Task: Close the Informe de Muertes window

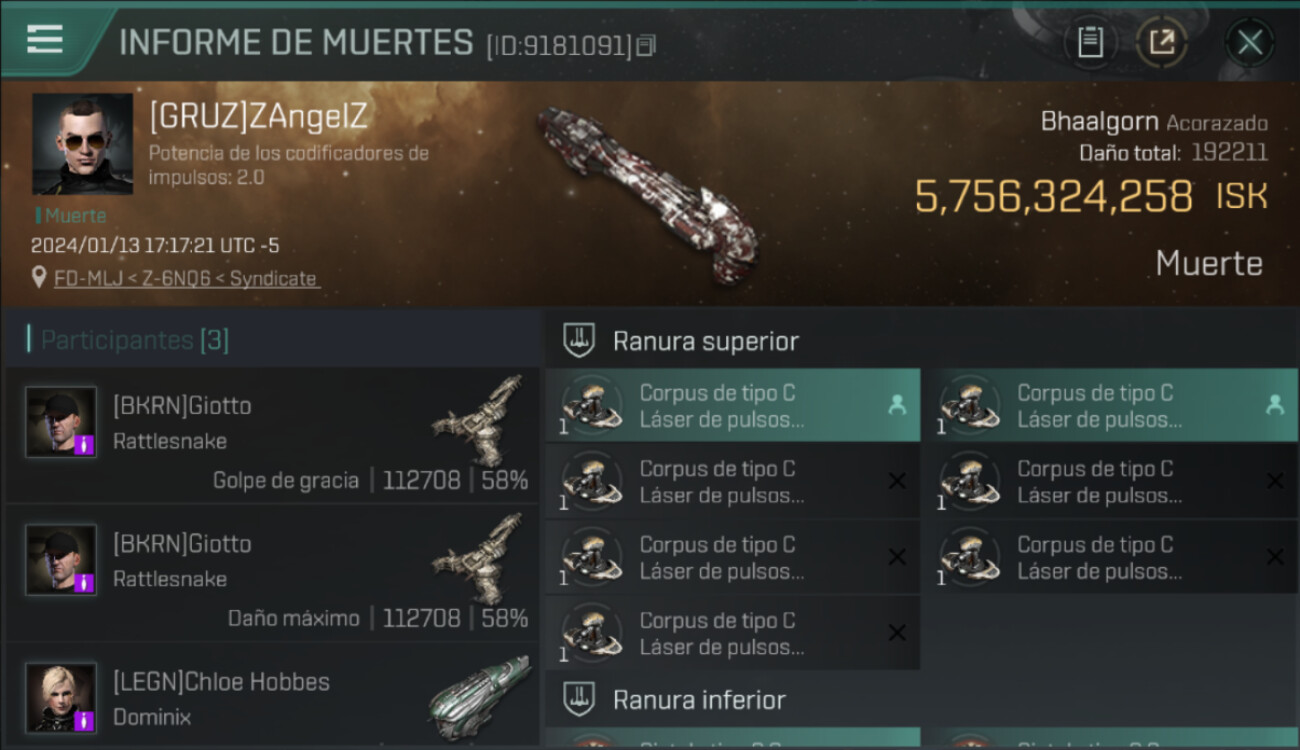Action: 1250,42
